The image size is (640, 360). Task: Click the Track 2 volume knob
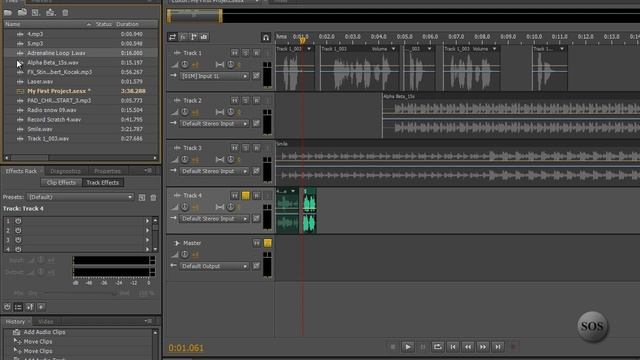[x=185, y=112]
